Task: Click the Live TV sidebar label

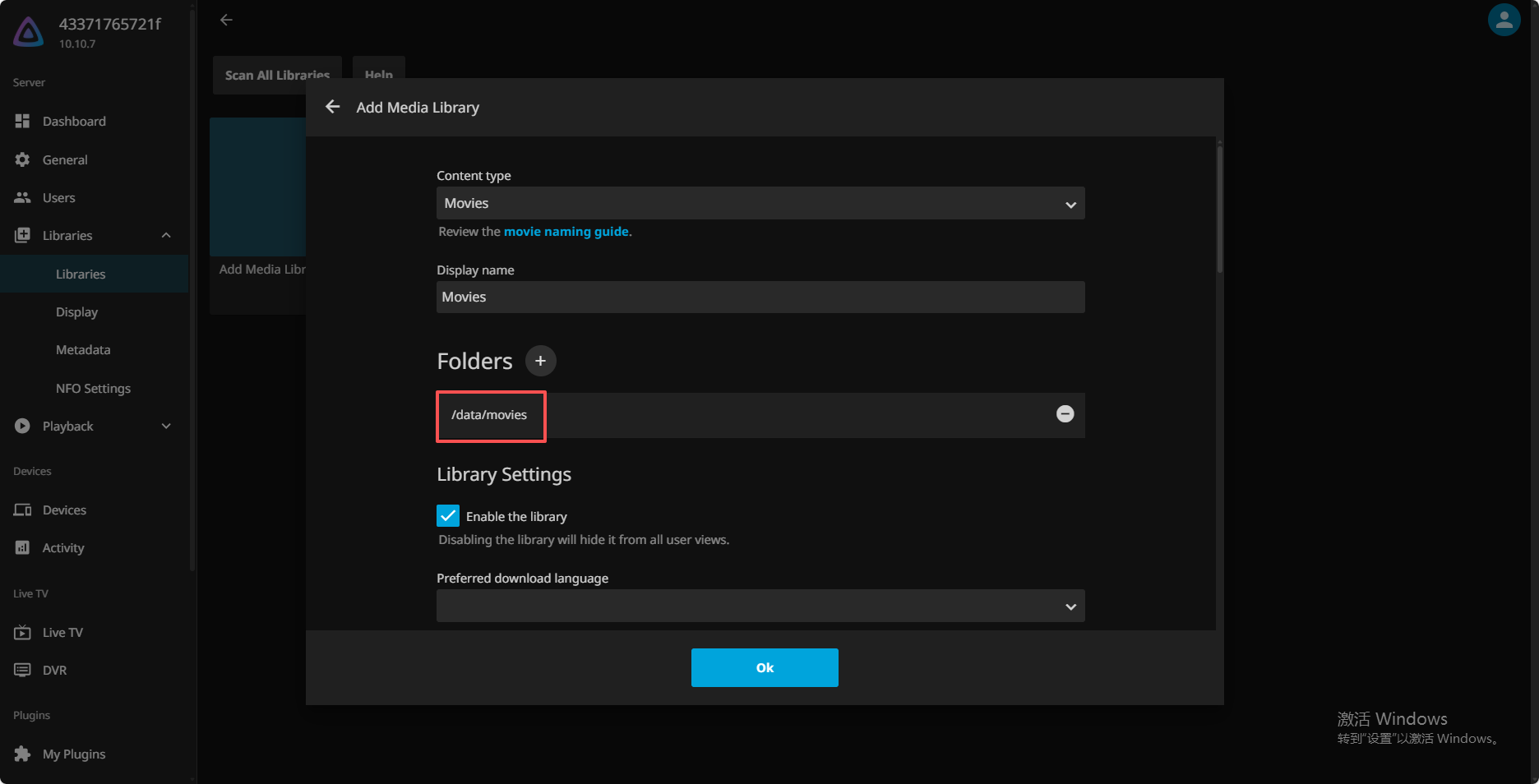Action: pos(62,632)
